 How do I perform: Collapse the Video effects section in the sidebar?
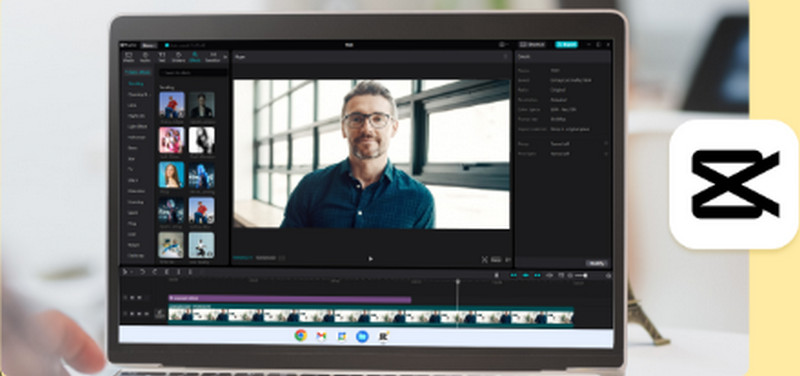pyautogui.click(x=137, y=72)
